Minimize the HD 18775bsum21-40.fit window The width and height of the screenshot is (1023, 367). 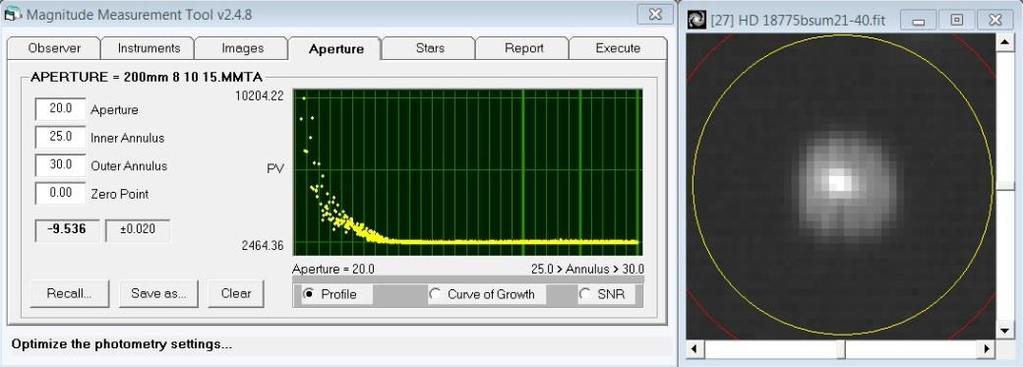[919, 20]
